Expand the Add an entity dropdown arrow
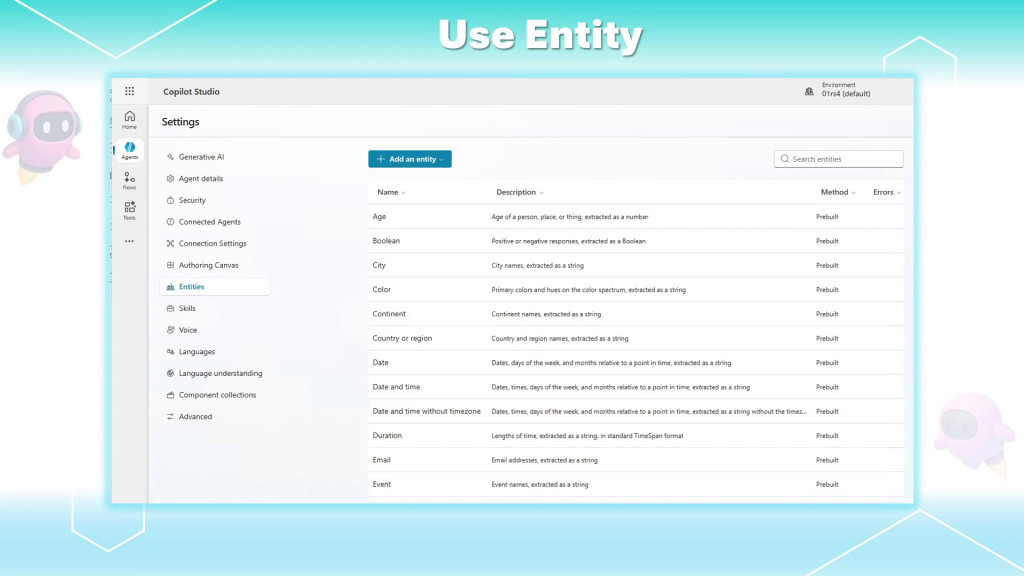 (x=441, y=159)
